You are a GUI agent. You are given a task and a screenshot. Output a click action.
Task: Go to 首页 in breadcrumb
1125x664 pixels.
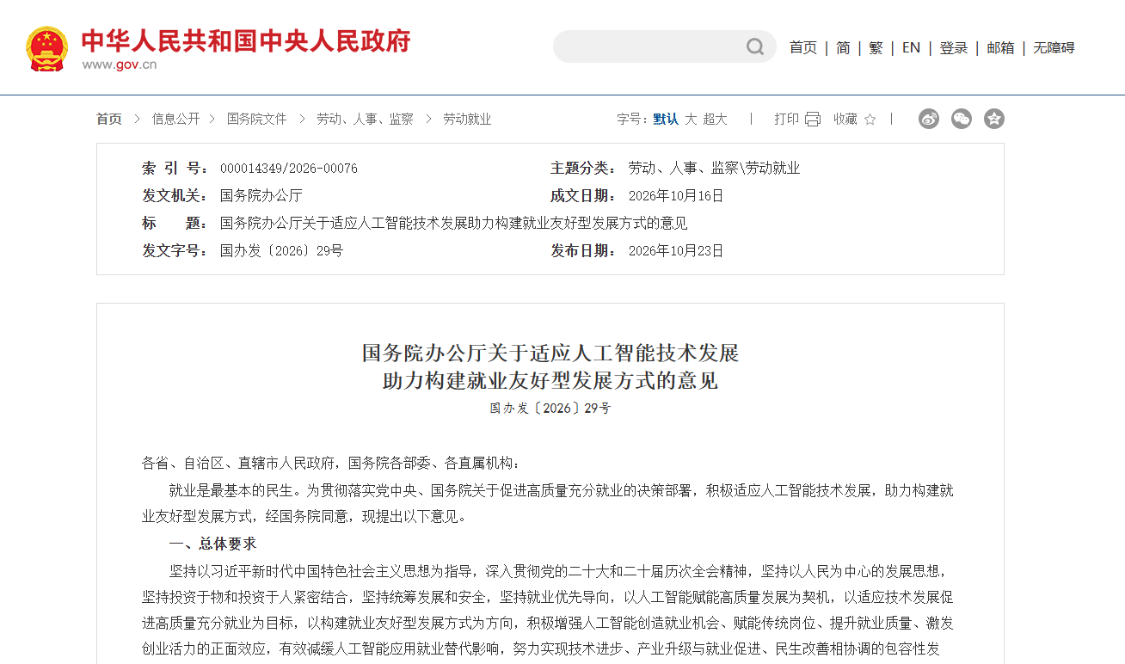[x=109, y=119]
